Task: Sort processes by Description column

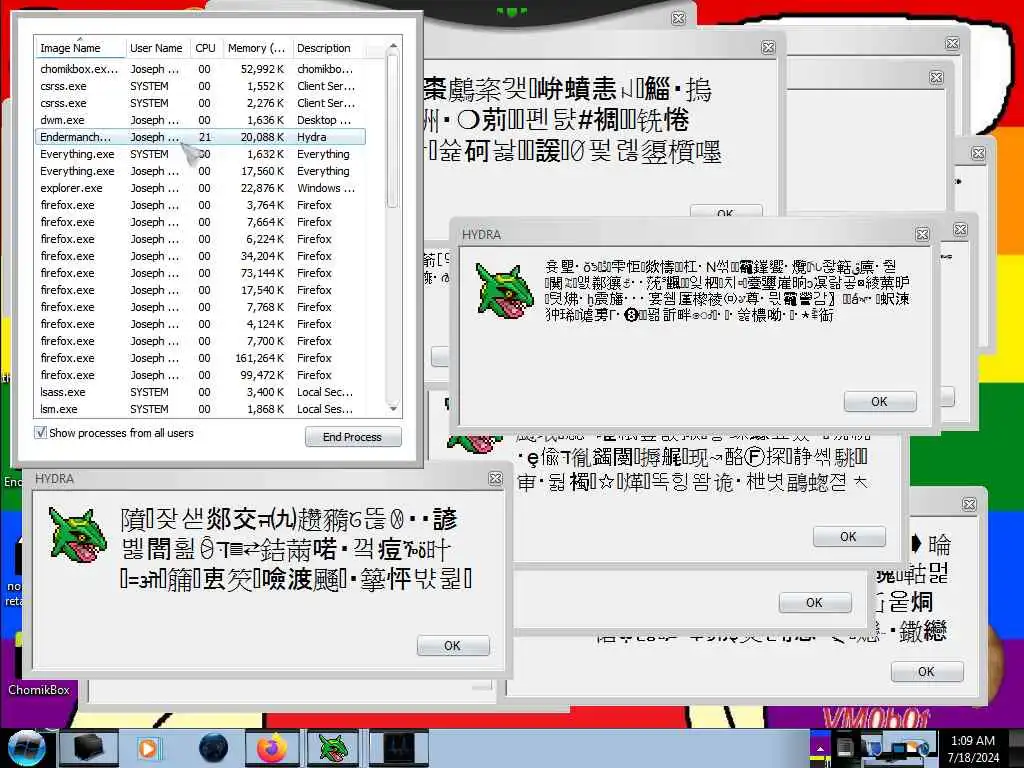Action: coord(328,48)
